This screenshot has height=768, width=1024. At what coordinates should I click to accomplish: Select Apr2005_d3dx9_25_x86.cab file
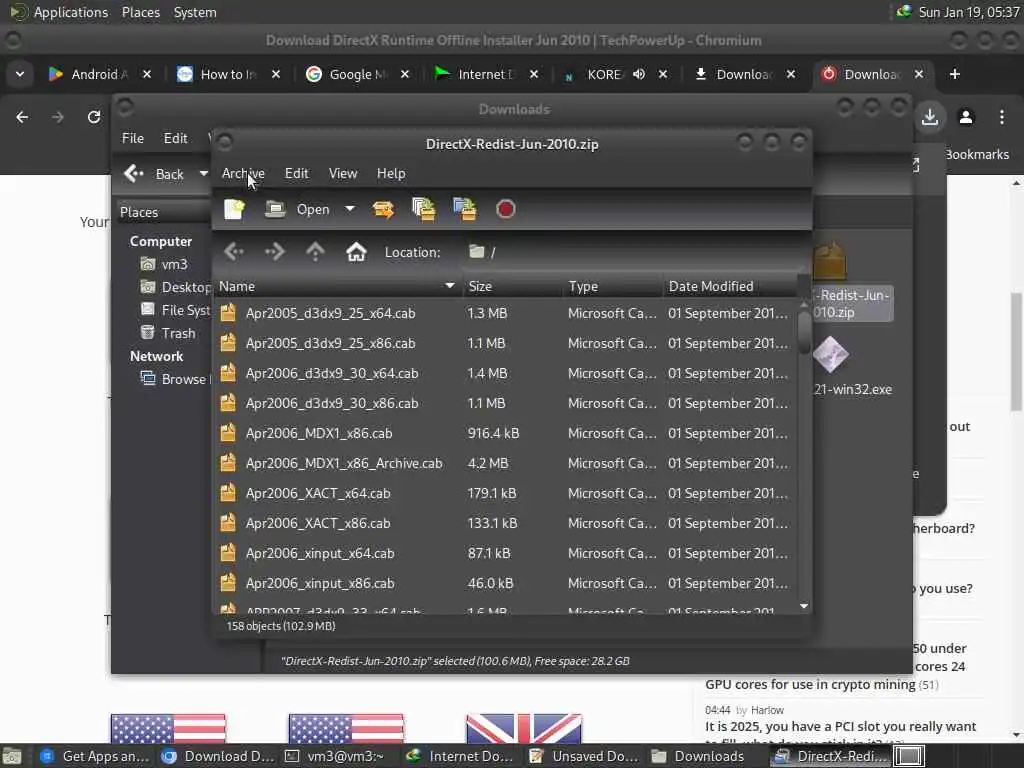[504, 344]
